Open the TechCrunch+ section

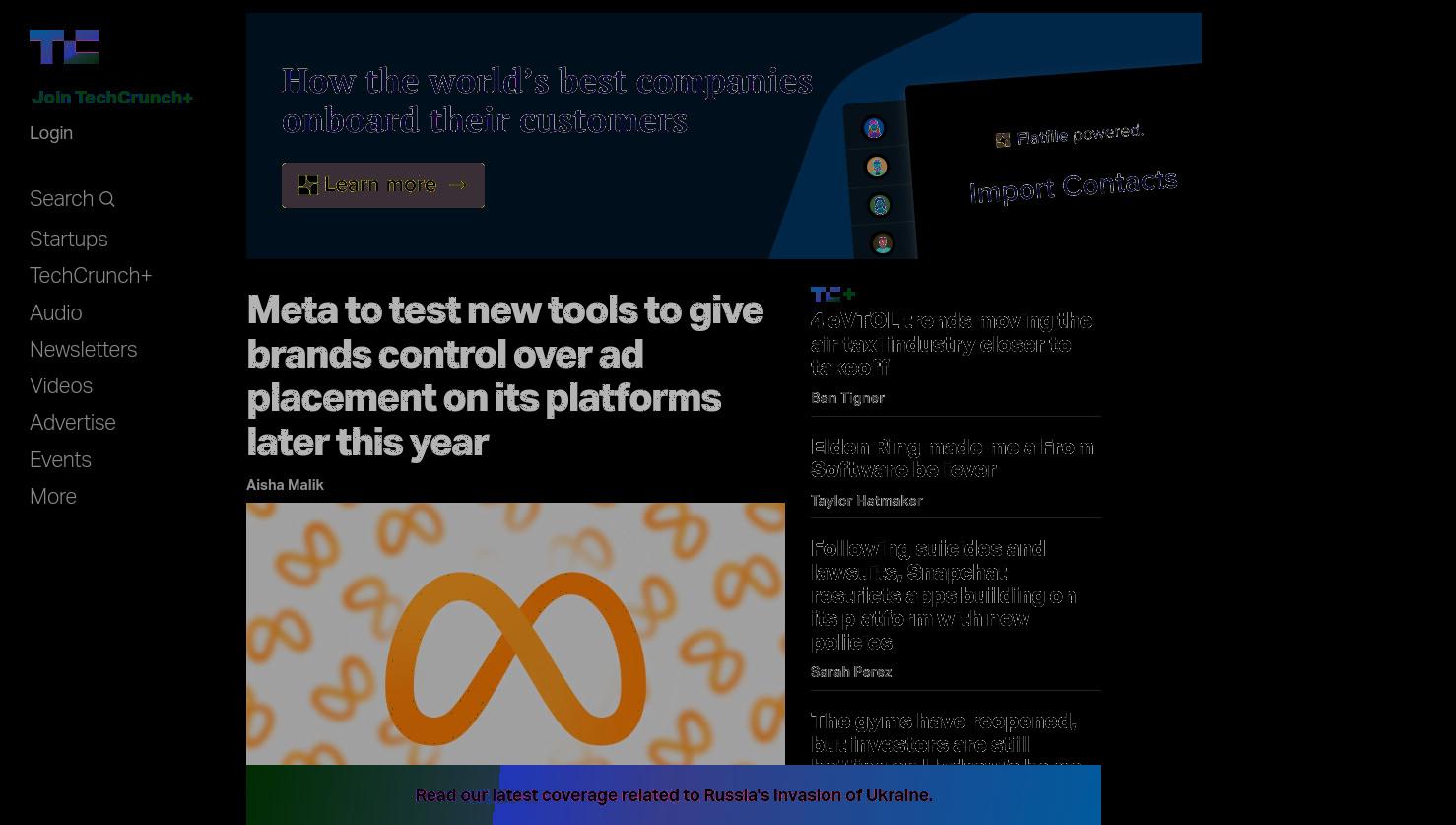(x=91, y=276)
